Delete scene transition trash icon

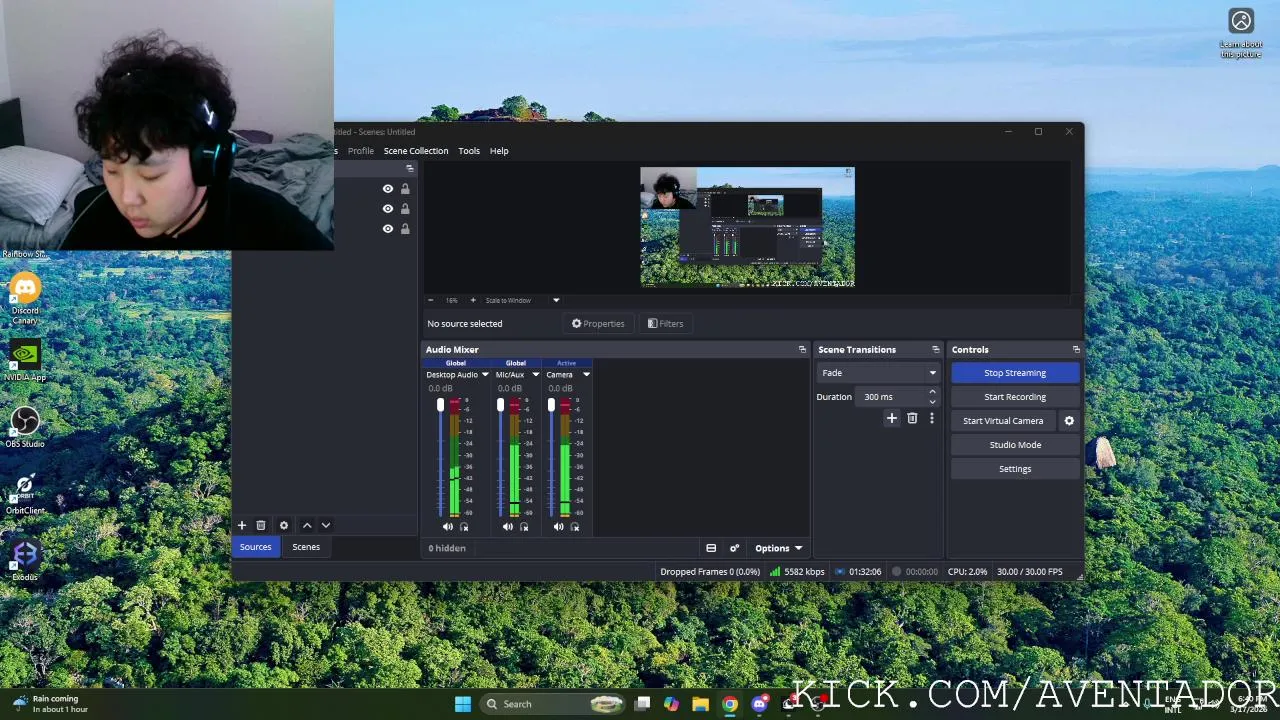[x=912, y=419]
